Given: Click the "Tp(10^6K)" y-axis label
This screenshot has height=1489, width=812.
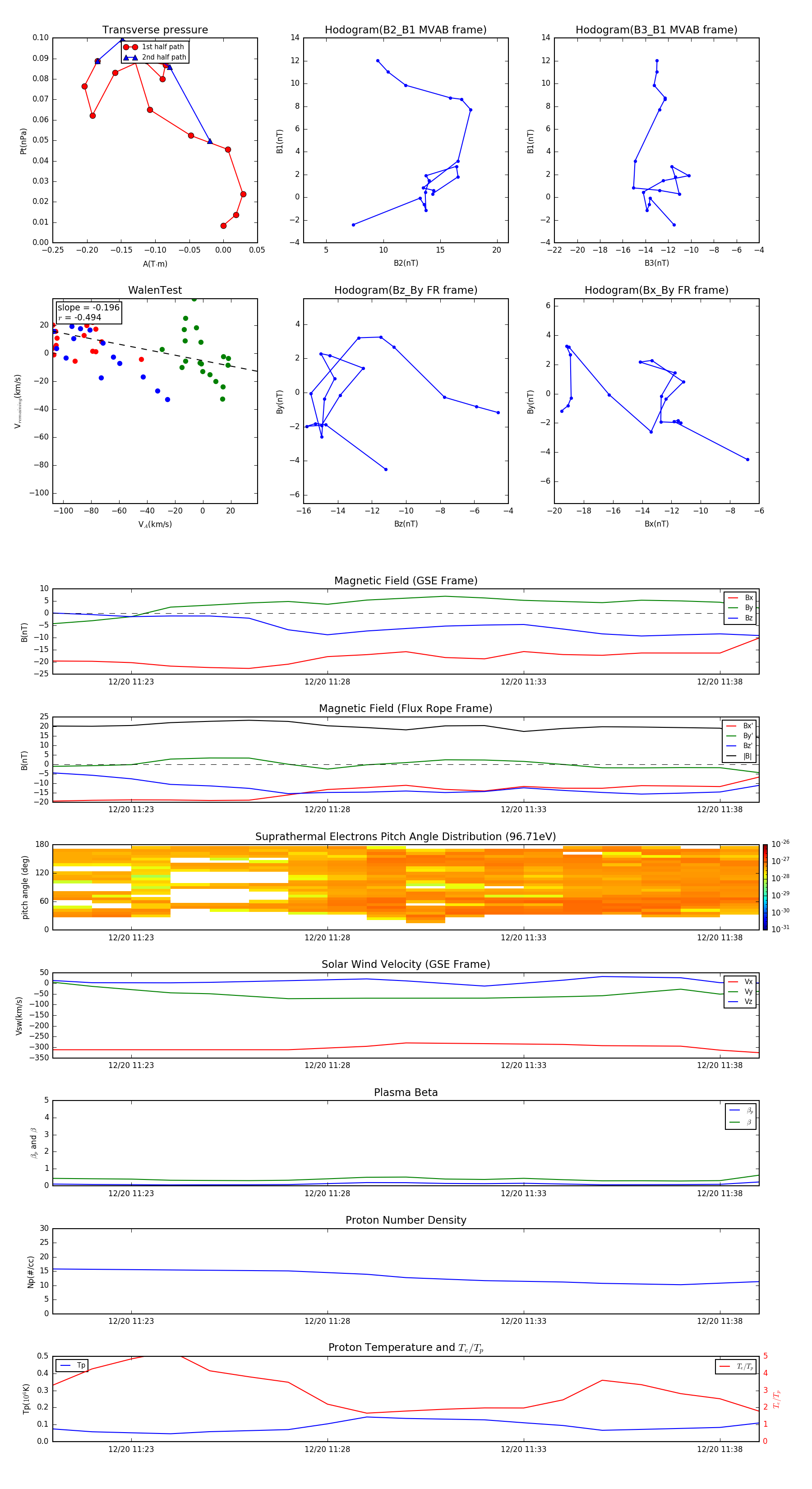Looking at the screenshot, I should pyautogui.click(x=26, y=1399).
